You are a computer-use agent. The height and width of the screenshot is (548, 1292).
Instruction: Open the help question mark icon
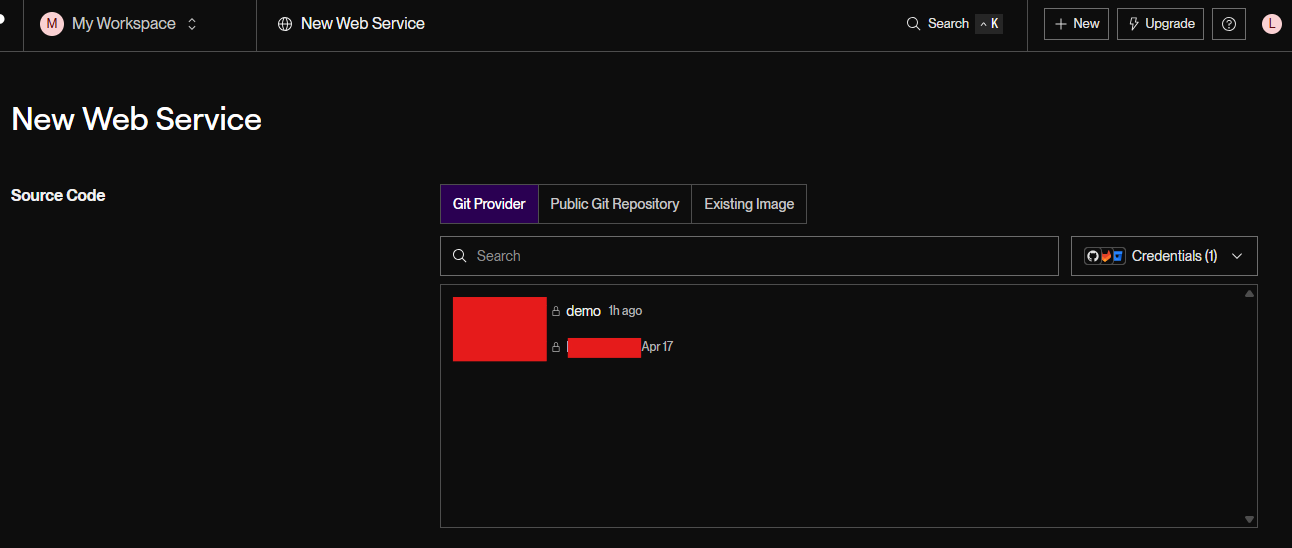[1229, 24]
